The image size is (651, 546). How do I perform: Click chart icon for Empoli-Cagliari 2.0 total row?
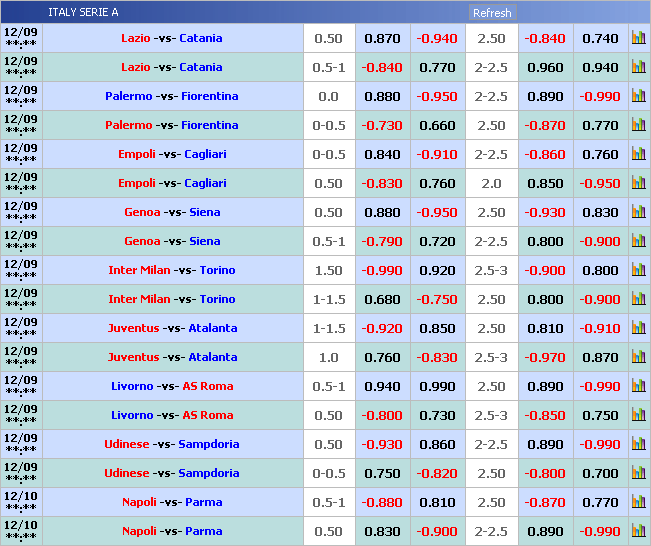pyautogui.click(x=638, y=183)
